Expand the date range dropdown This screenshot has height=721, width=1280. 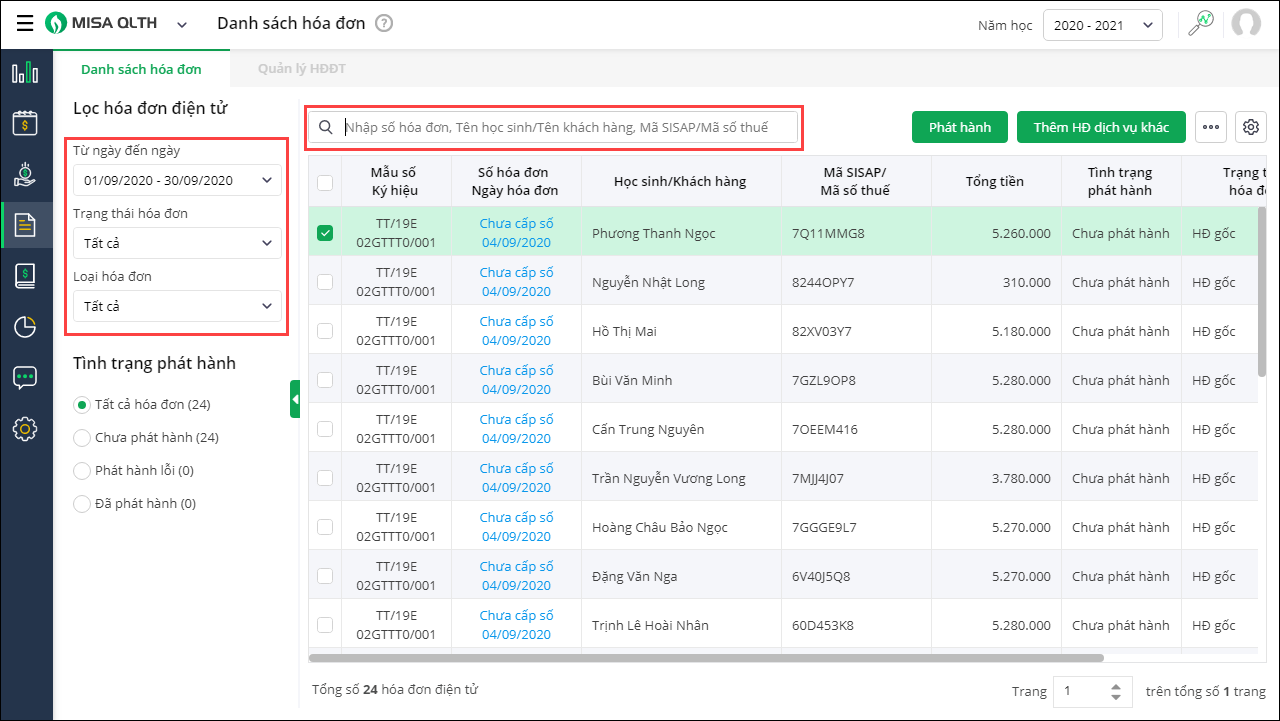point(177,180)
